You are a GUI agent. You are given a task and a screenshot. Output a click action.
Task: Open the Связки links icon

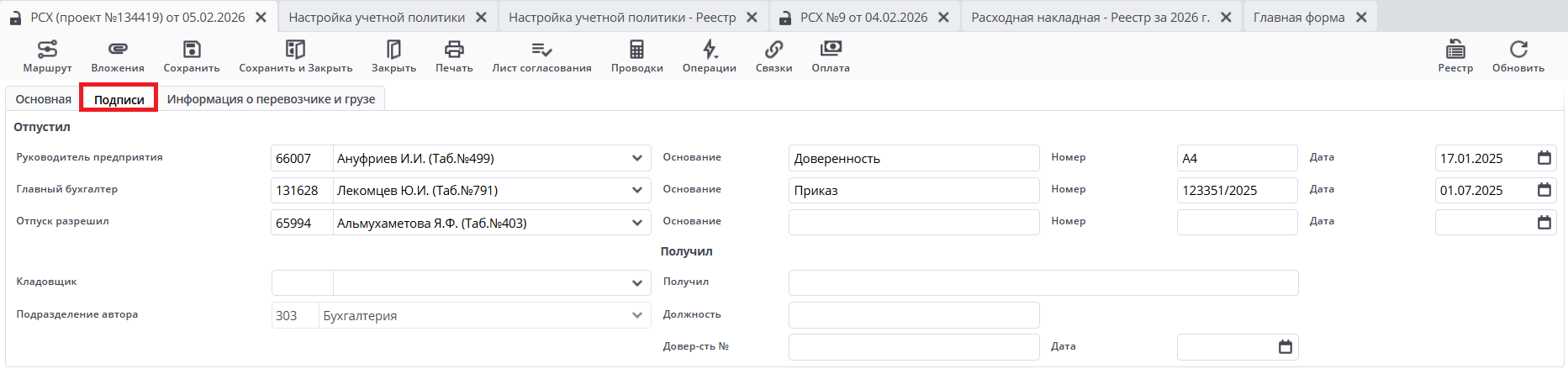(x=773, y=50)
